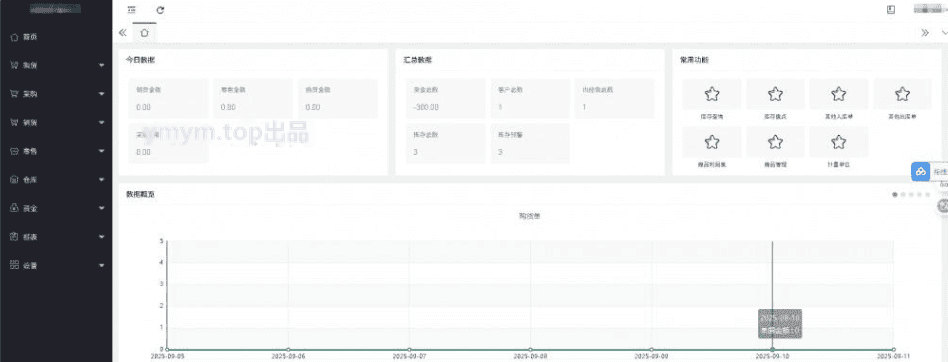The width and height of the screenshot is (948, 362).
Task: Click the 零售金额 card in 今日数据
Action: tap(253, 99)
